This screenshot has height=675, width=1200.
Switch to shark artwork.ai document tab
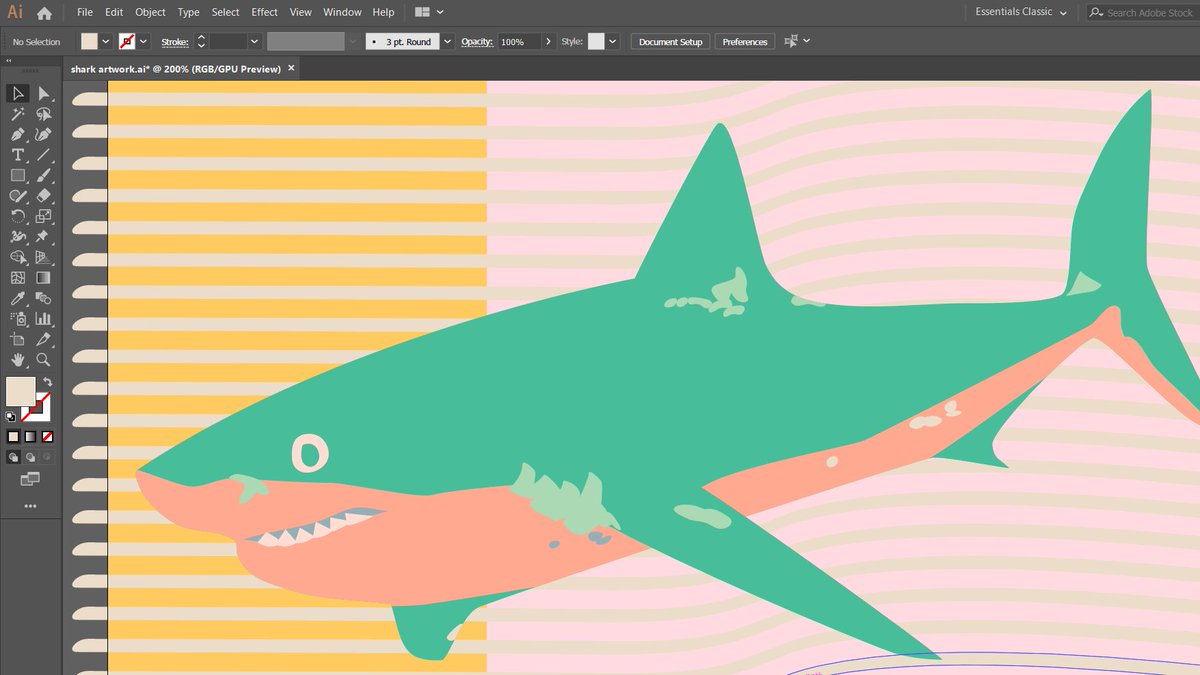176,69
